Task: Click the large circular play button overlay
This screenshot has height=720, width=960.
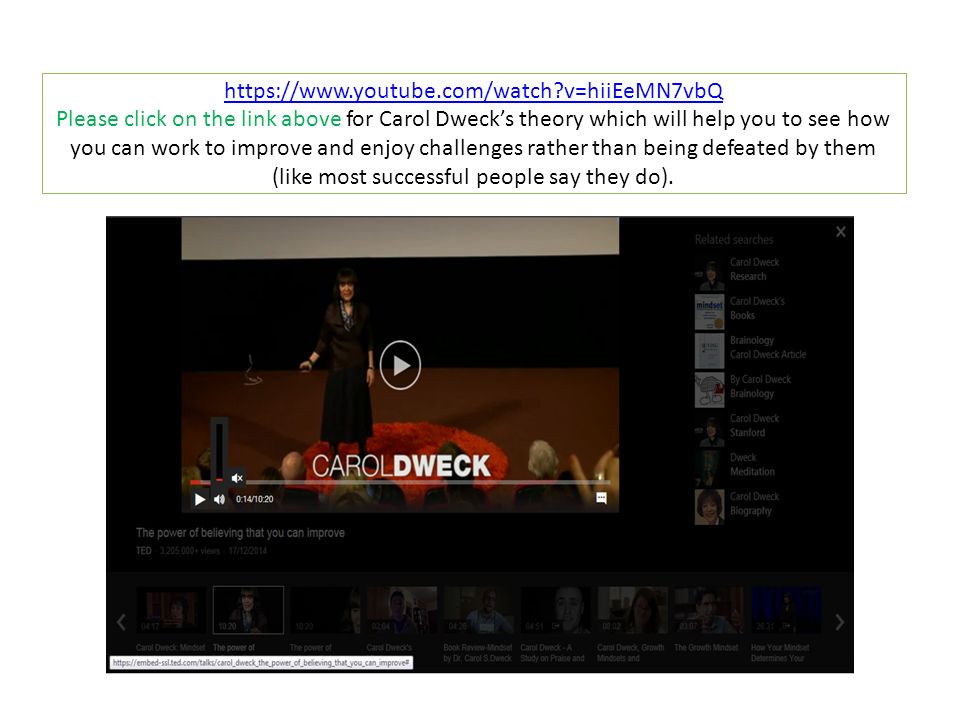Action: tap(400, 365)
